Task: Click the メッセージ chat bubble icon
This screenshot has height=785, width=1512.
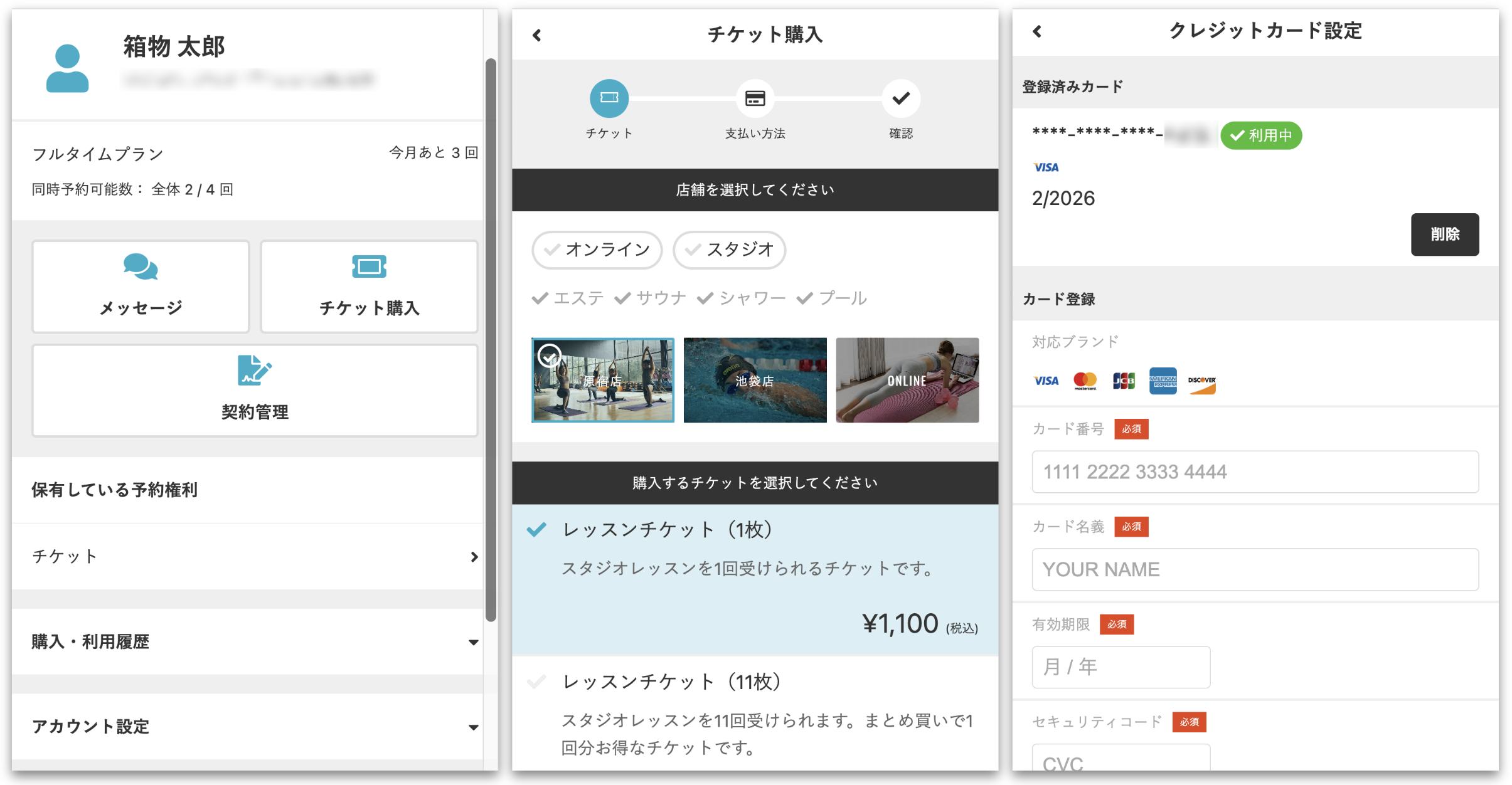Action: (x=141, y=266)
